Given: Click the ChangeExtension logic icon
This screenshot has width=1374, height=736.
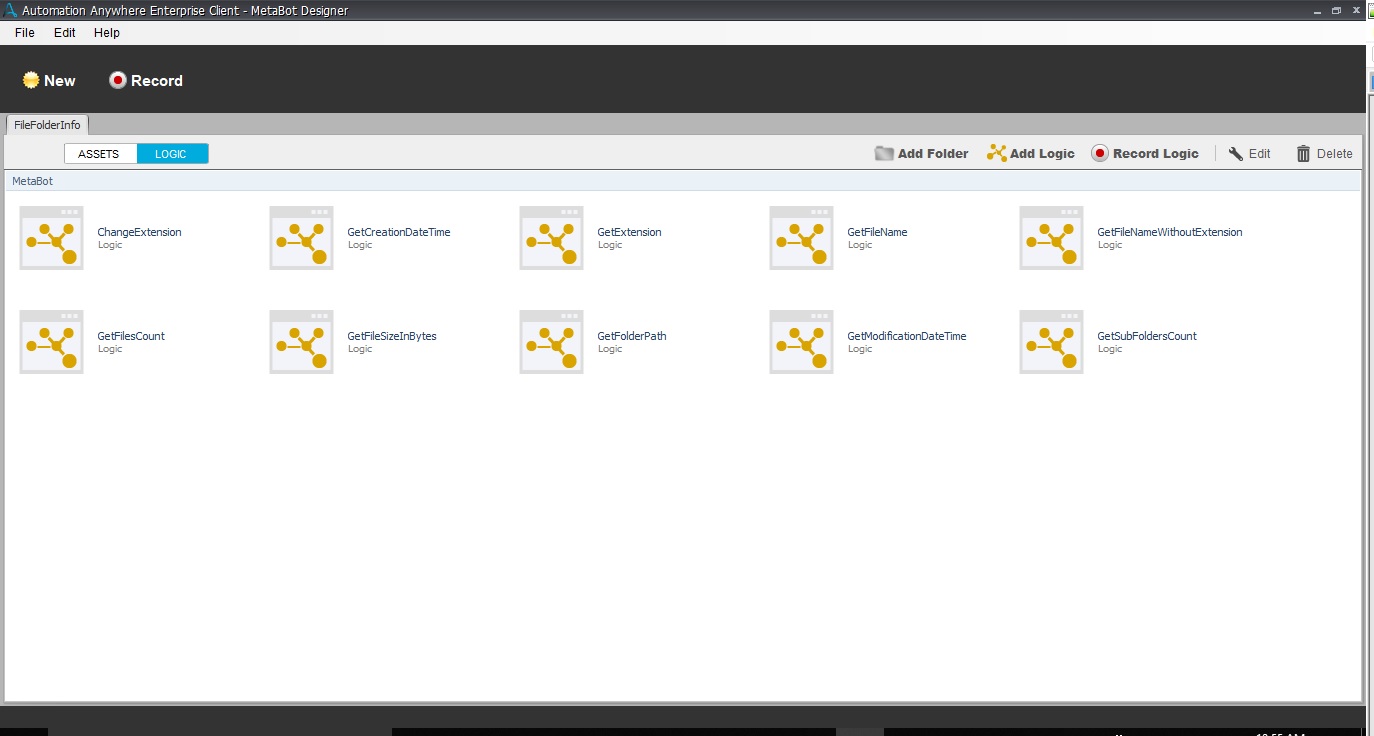Looking at the screenshot, I should [51, 238].
